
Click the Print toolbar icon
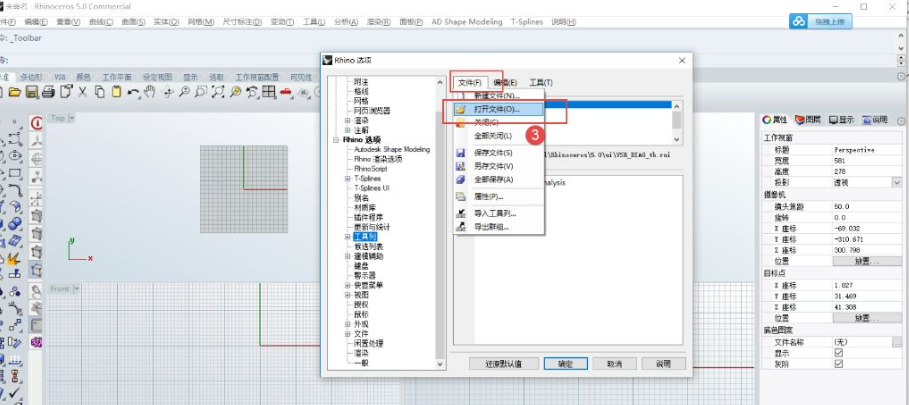49,92
